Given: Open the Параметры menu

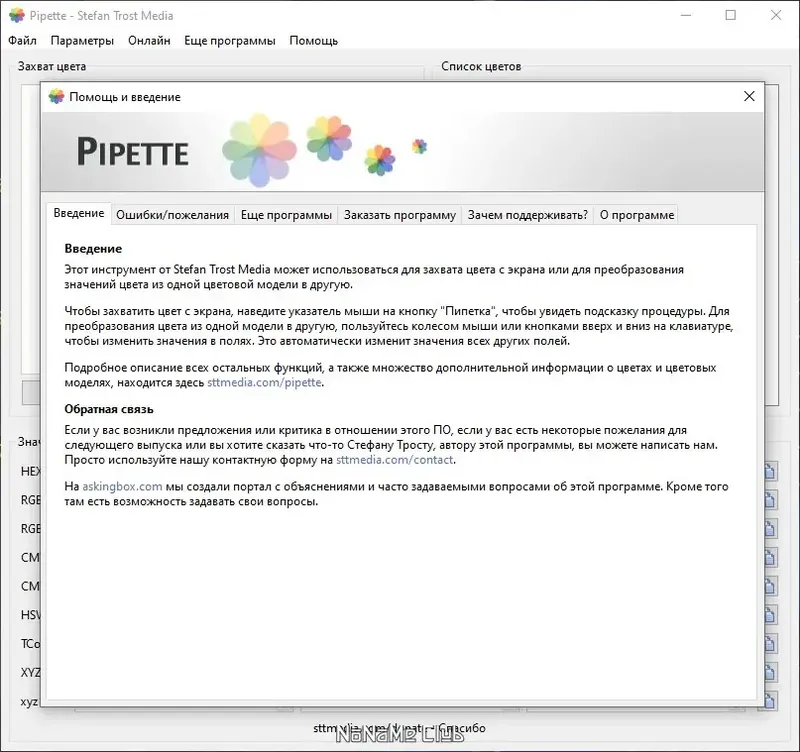Looking at the screenshot, I should coord(85,40).
